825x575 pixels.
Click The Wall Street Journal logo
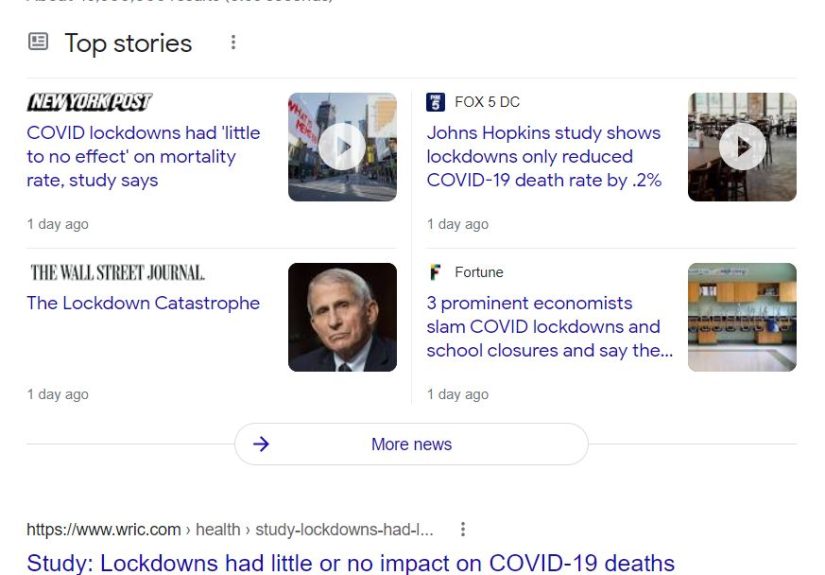click(x=117, y=272)
